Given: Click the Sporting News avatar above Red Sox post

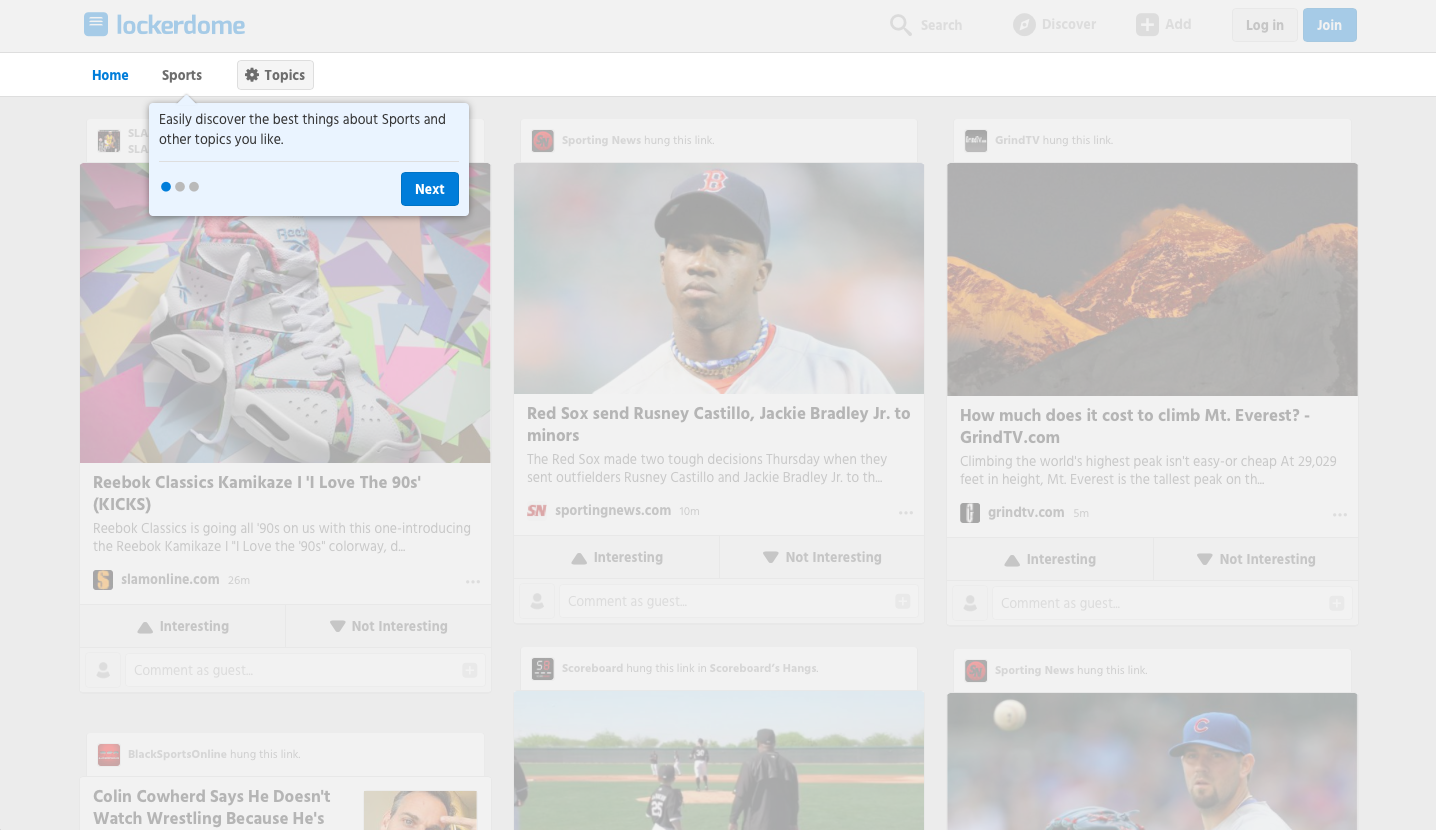Looking at the screenshot, I should 543,141.
